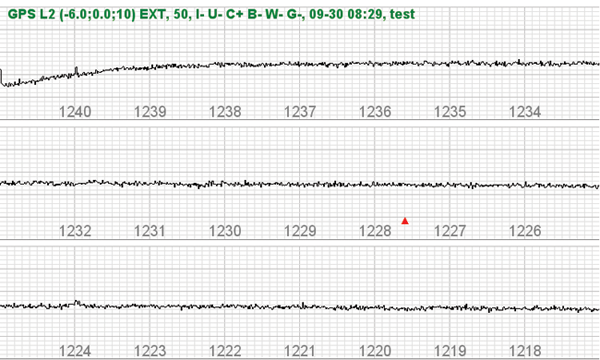The image size is (600, 360).
Task: Select time label 1237
Action: (300, 112)
